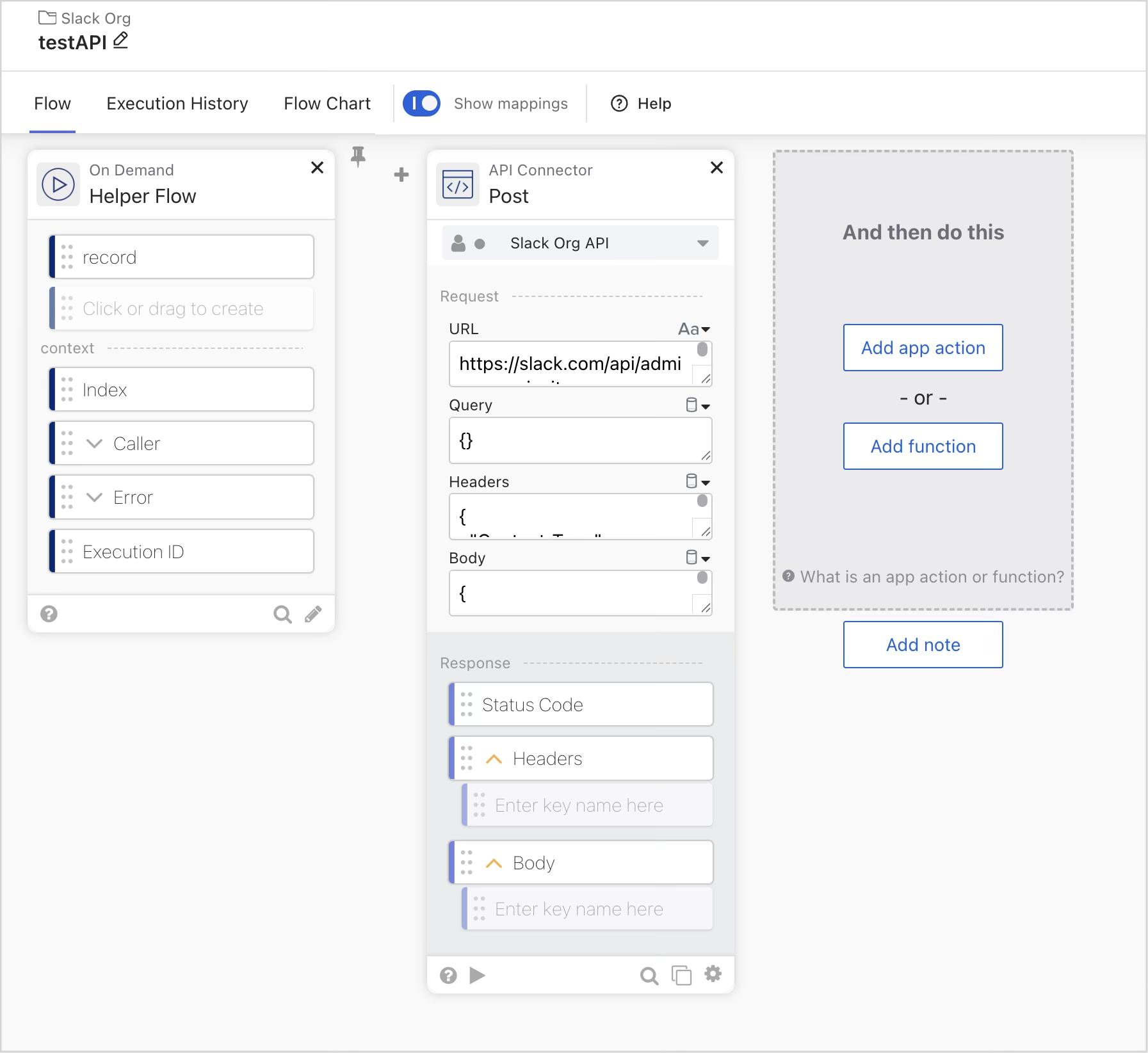Open the Aa text options for URL
The width and height of the screenshot is (1148, 1053).
coord(691,328)
